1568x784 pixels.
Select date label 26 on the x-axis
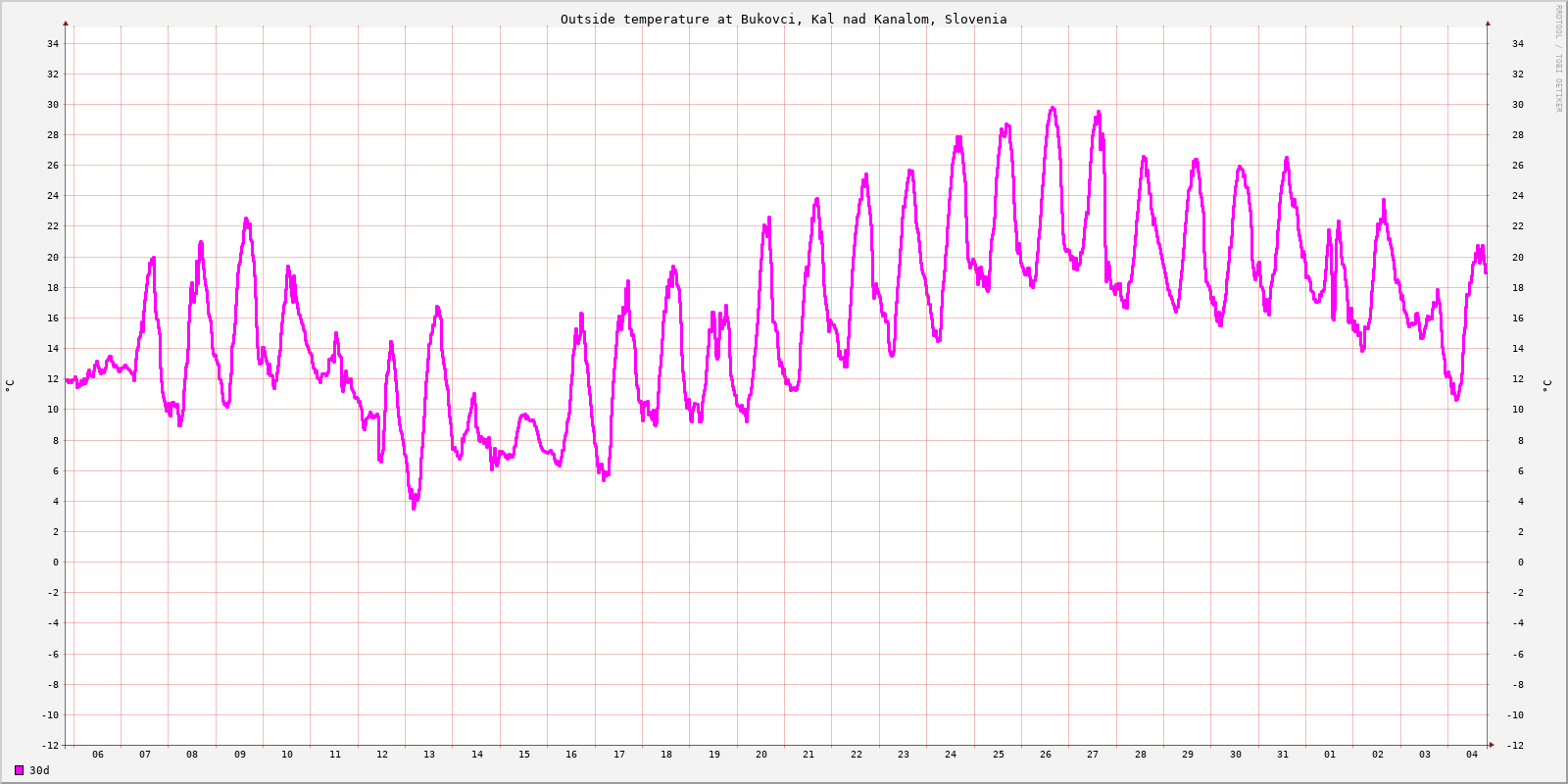coord(1046,755)
